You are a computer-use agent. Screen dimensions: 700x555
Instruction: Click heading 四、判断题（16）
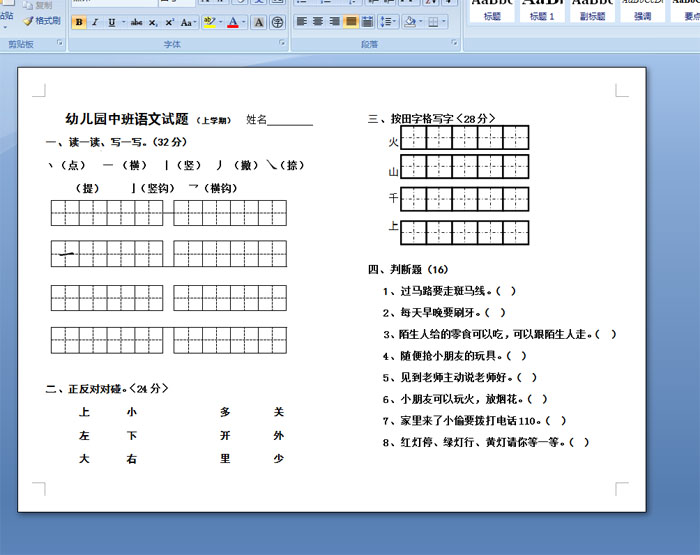click(408, 269)
